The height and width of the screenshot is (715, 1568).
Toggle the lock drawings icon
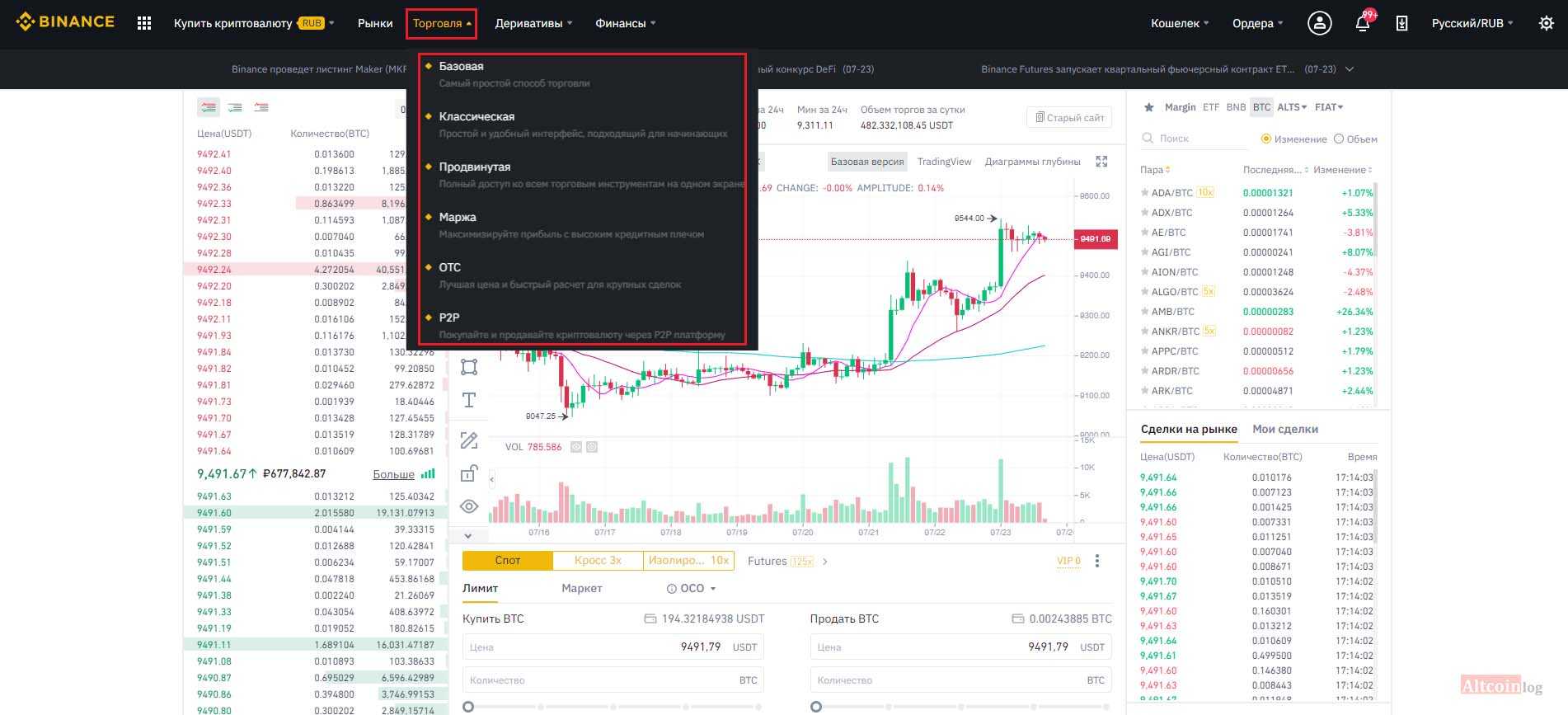pos(469,473)
